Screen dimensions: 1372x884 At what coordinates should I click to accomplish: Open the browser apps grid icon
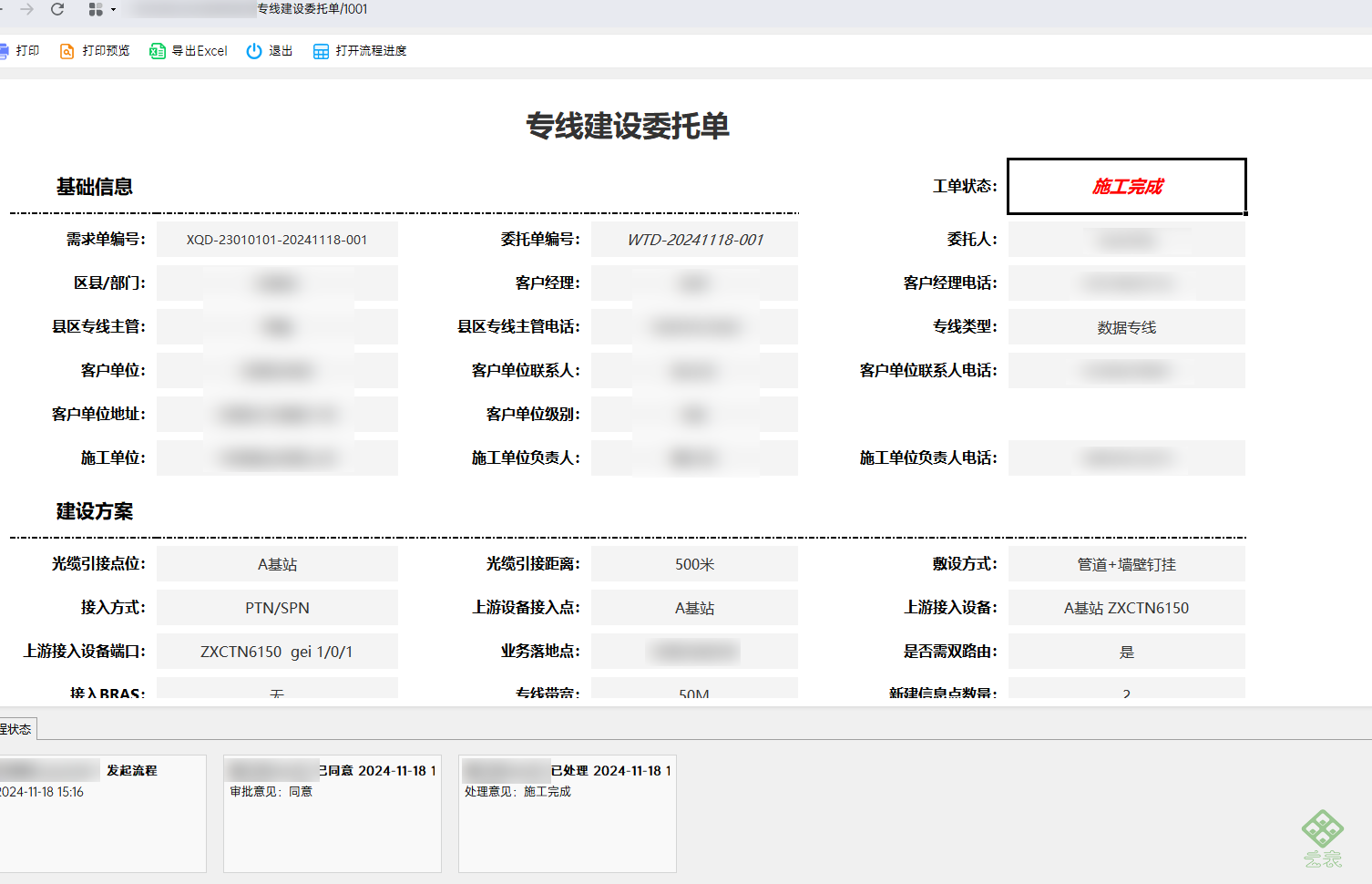pyautogui.click(x=96, y=9)
